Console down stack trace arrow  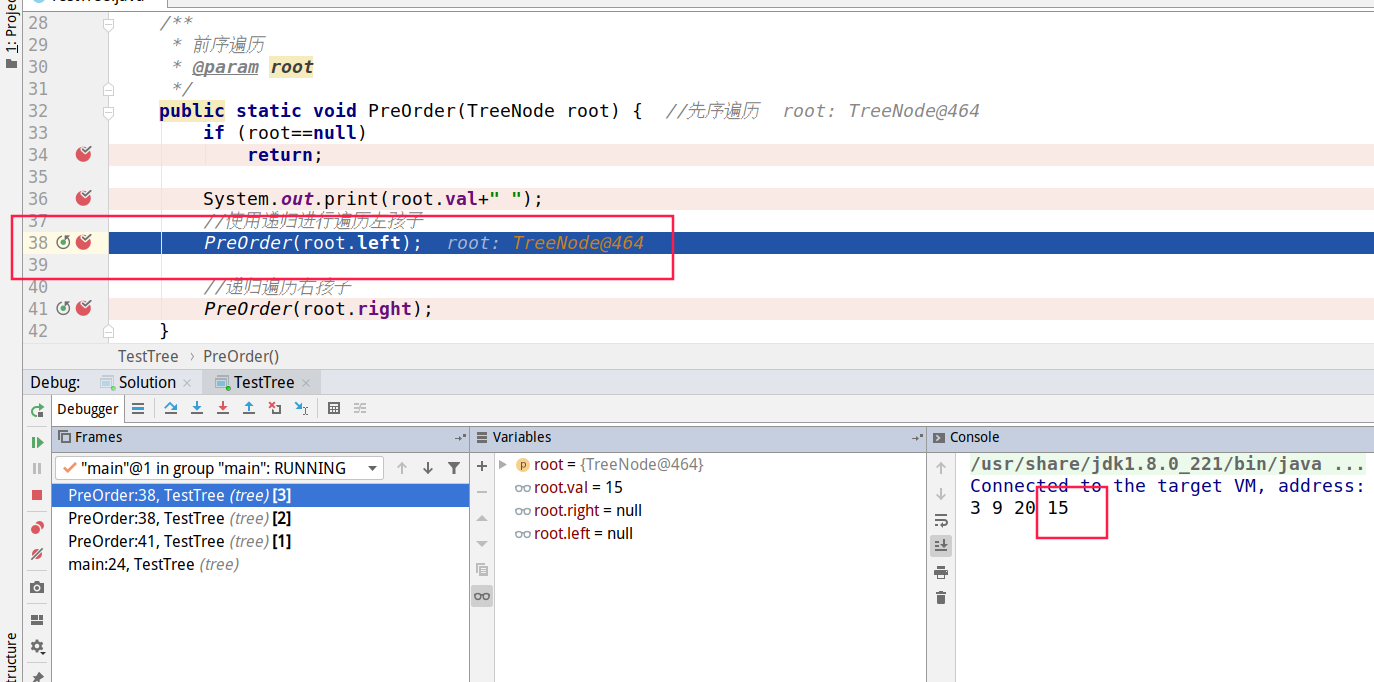click(941, 494)
